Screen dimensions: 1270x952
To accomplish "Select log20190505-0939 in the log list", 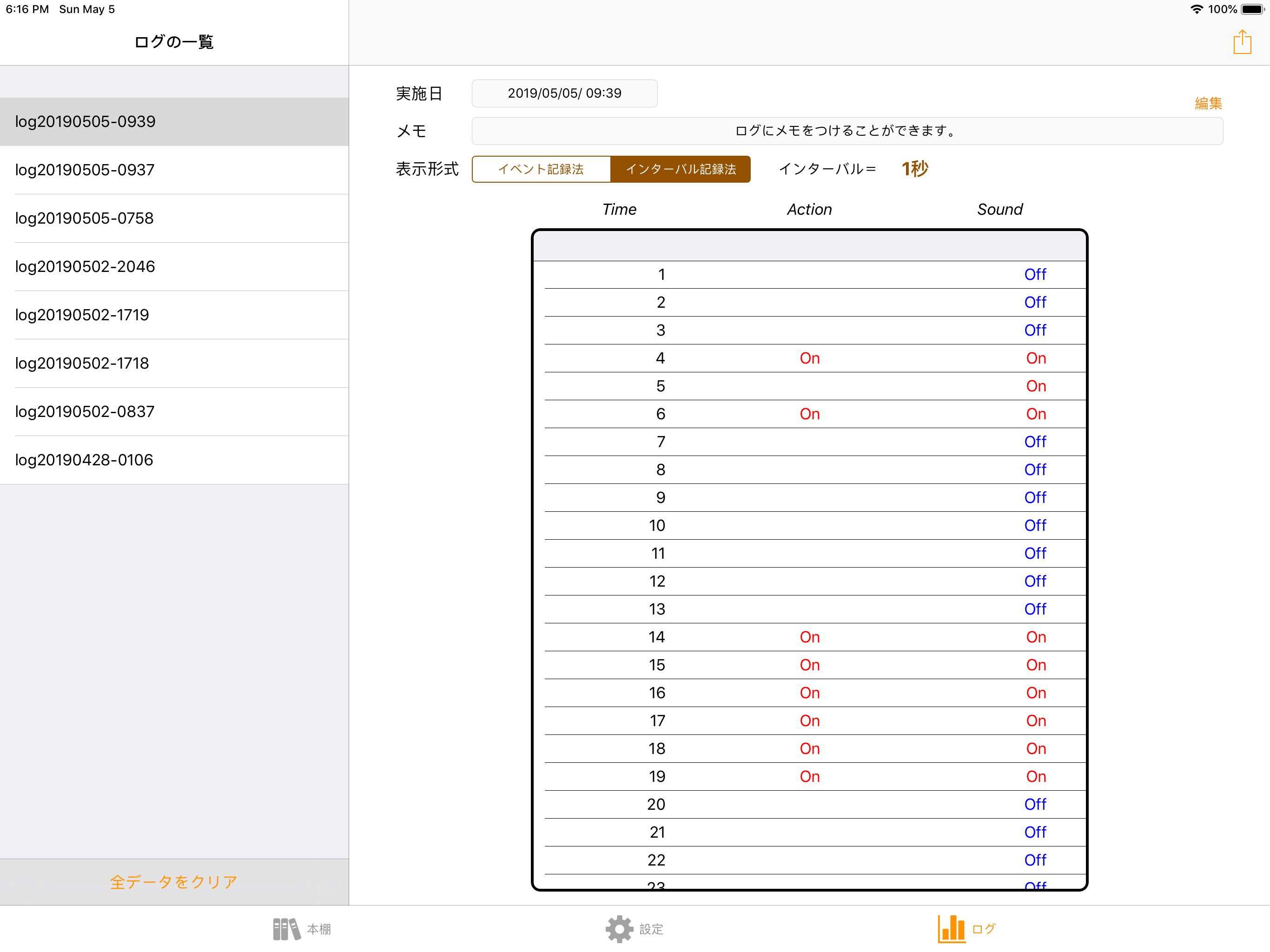I will pos(174,122).
